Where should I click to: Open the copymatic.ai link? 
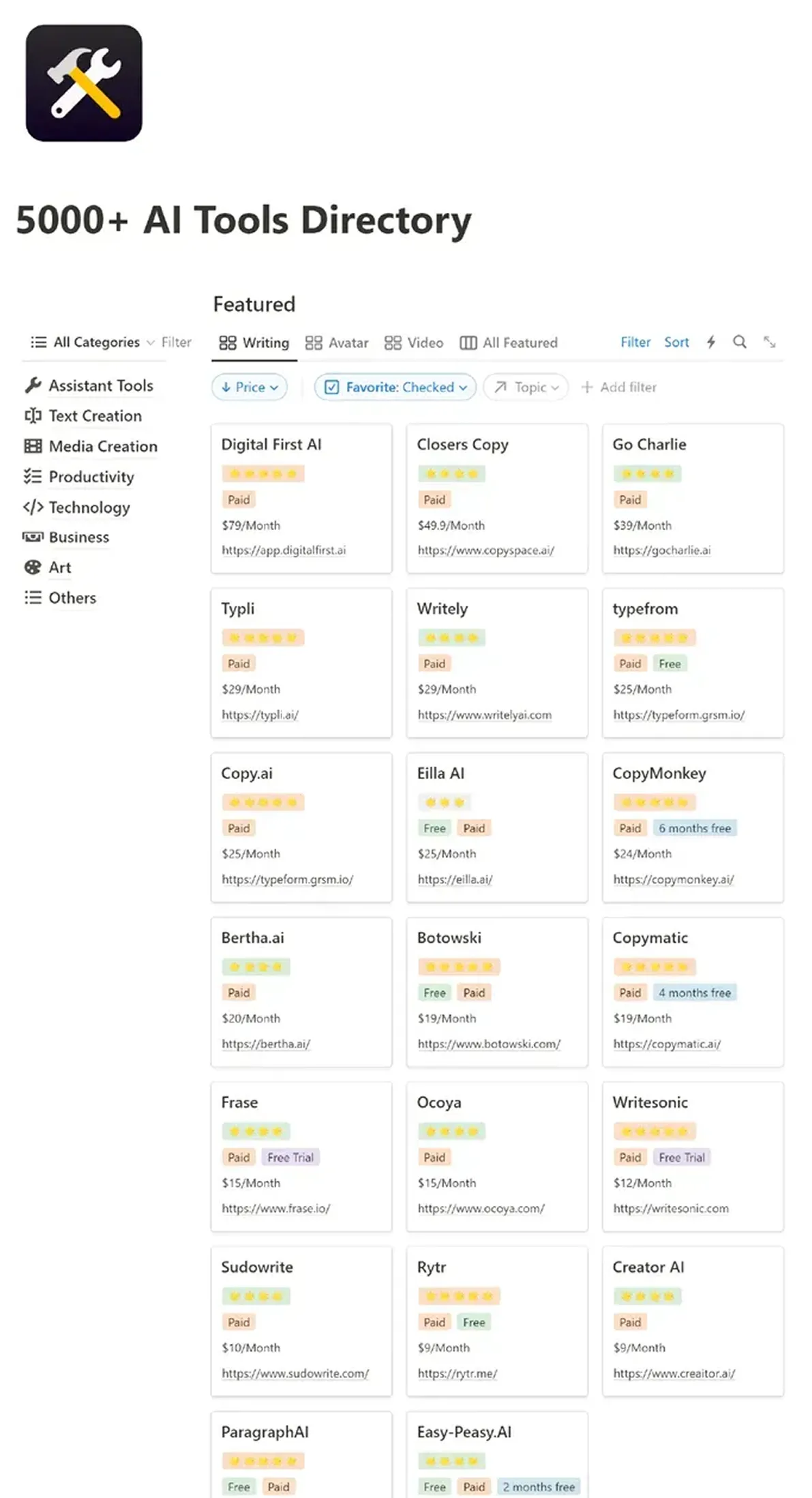click(666, 1044)
